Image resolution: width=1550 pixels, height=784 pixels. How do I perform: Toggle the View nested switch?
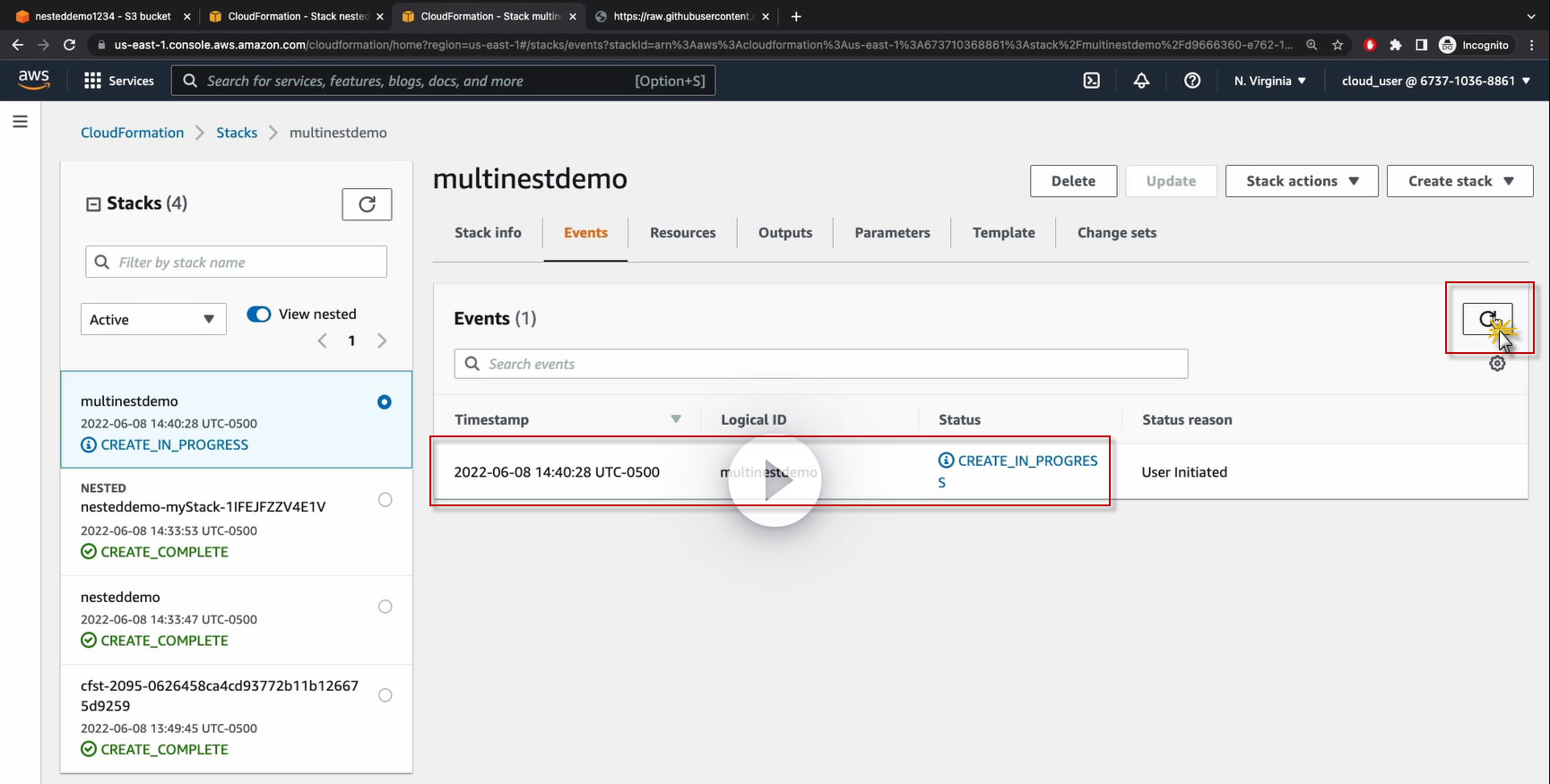(x=259, y=314)
